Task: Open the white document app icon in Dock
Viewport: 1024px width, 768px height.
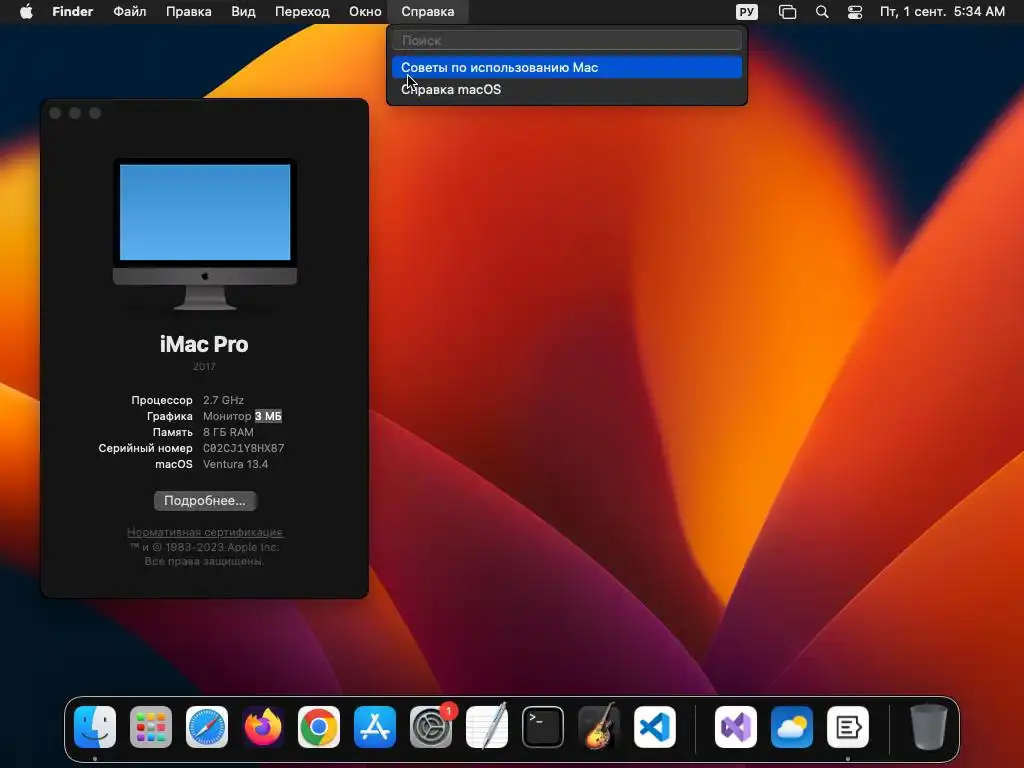Action: pyautogui.click(x=848, y=727)
